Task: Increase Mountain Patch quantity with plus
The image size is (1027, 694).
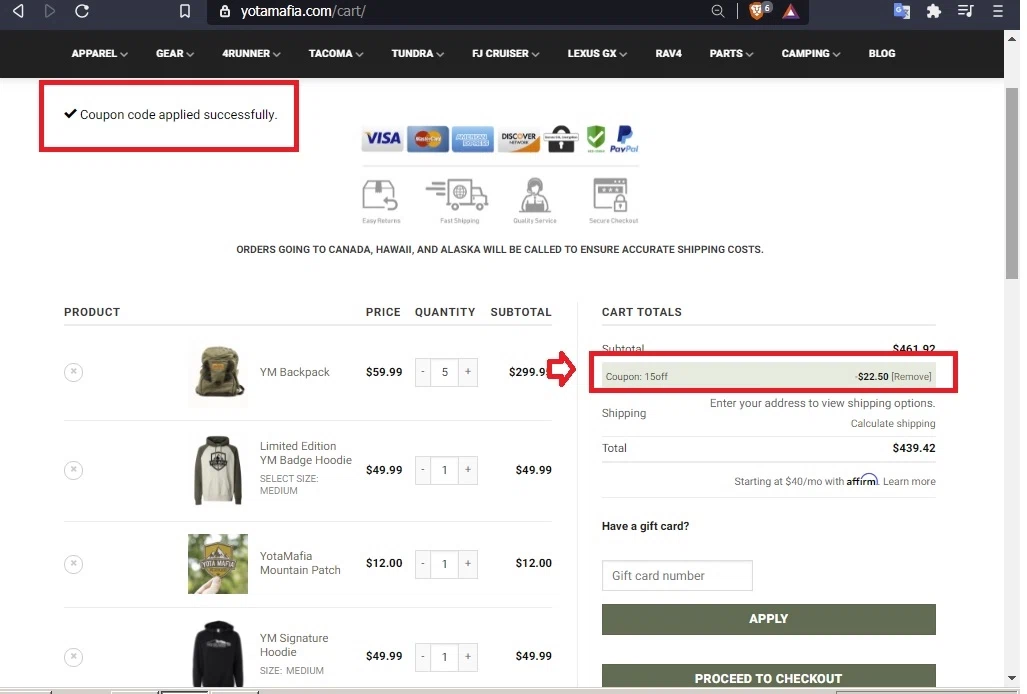Action: pos(468,564)
